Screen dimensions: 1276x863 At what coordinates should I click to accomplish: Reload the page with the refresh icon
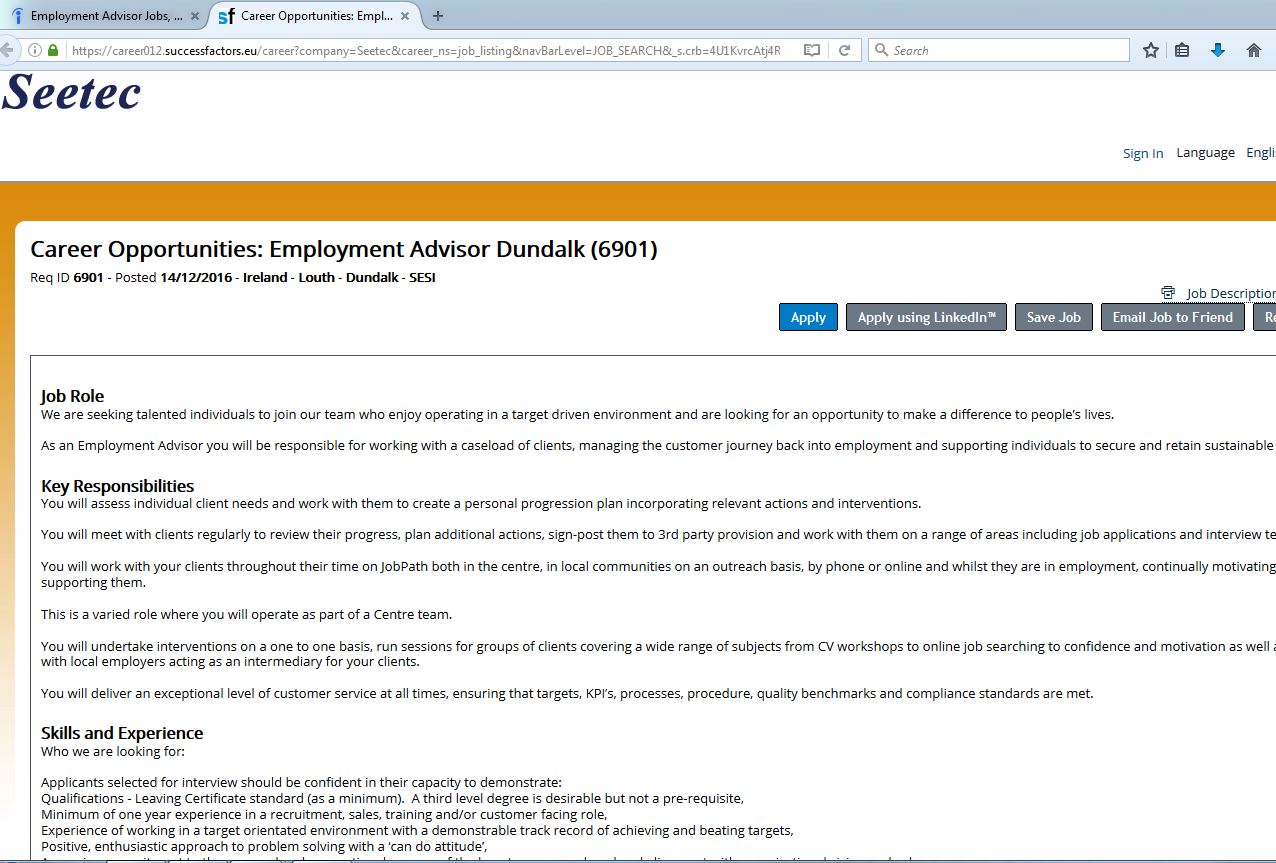point(844,50)
